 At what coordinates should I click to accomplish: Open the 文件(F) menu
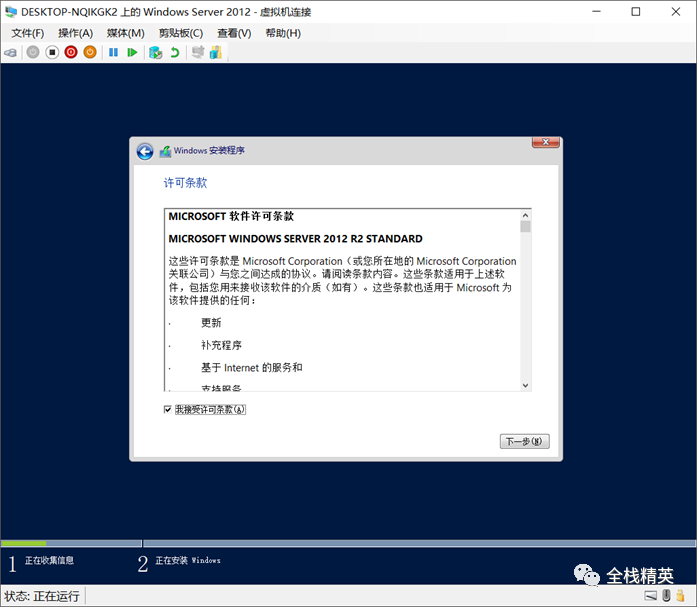click(28, 33)
